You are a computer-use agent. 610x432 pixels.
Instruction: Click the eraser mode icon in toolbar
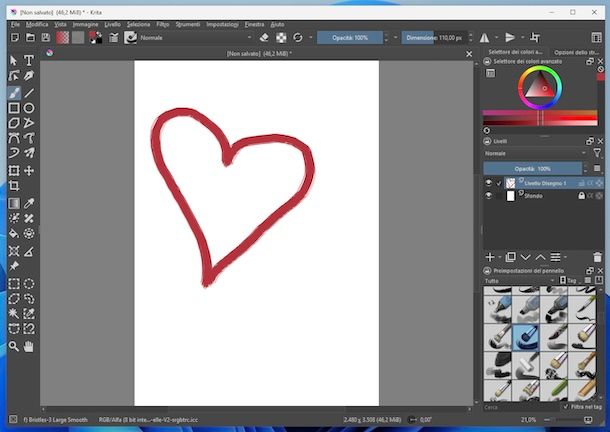click(x=264, y=37)
